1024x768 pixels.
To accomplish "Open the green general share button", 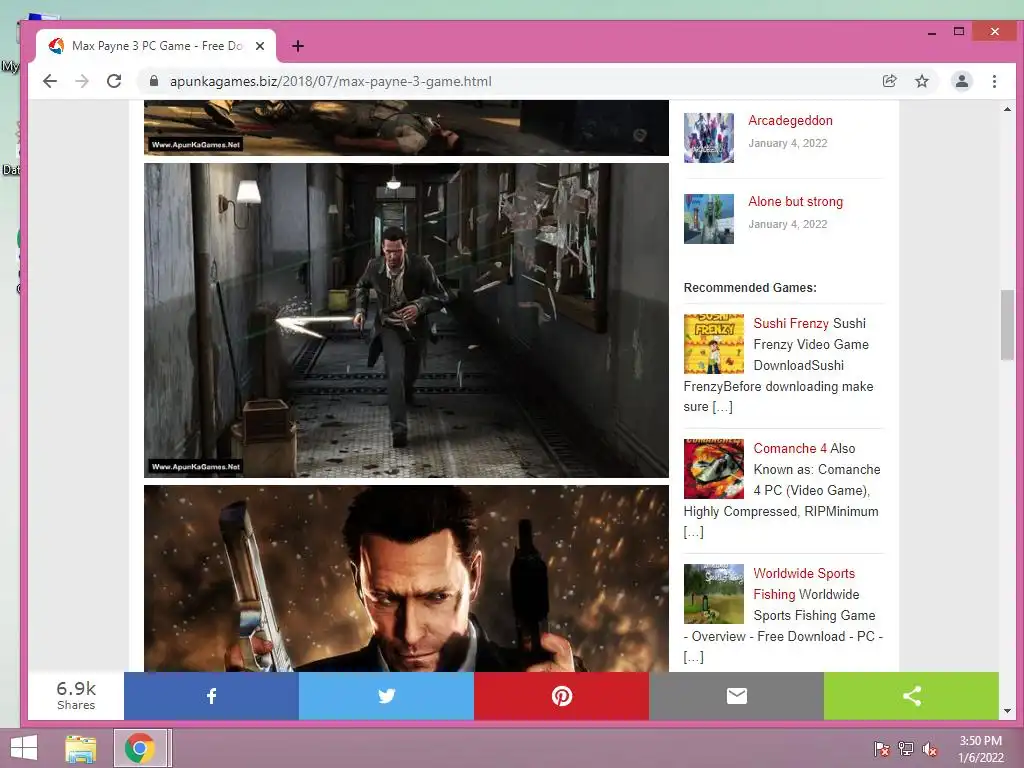I will click(911, 696).
